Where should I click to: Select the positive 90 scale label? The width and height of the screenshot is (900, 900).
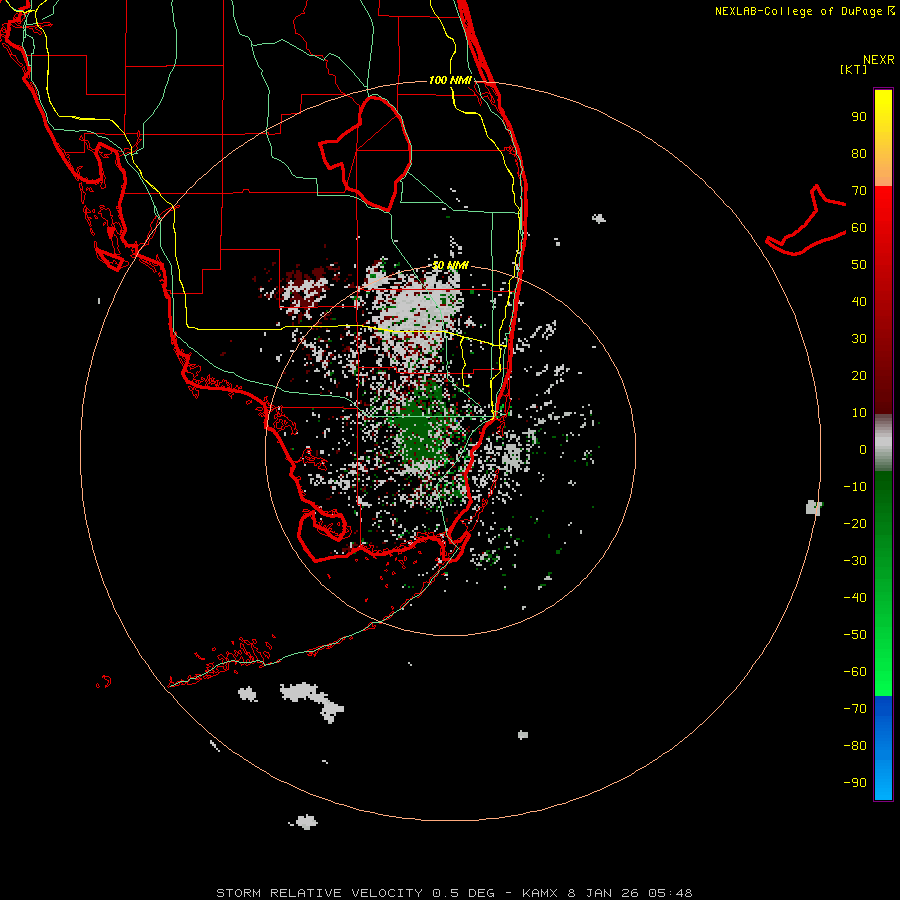coord(859,117)
